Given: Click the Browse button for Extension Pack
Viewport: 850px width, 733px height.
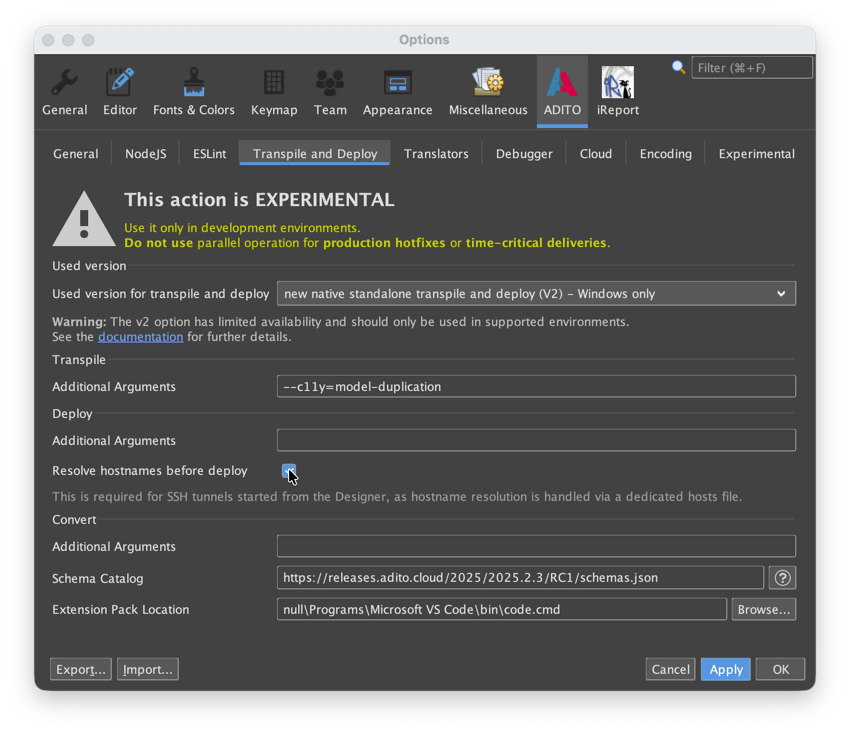Looking at the screenshot, I should click(x=763, y=609).
